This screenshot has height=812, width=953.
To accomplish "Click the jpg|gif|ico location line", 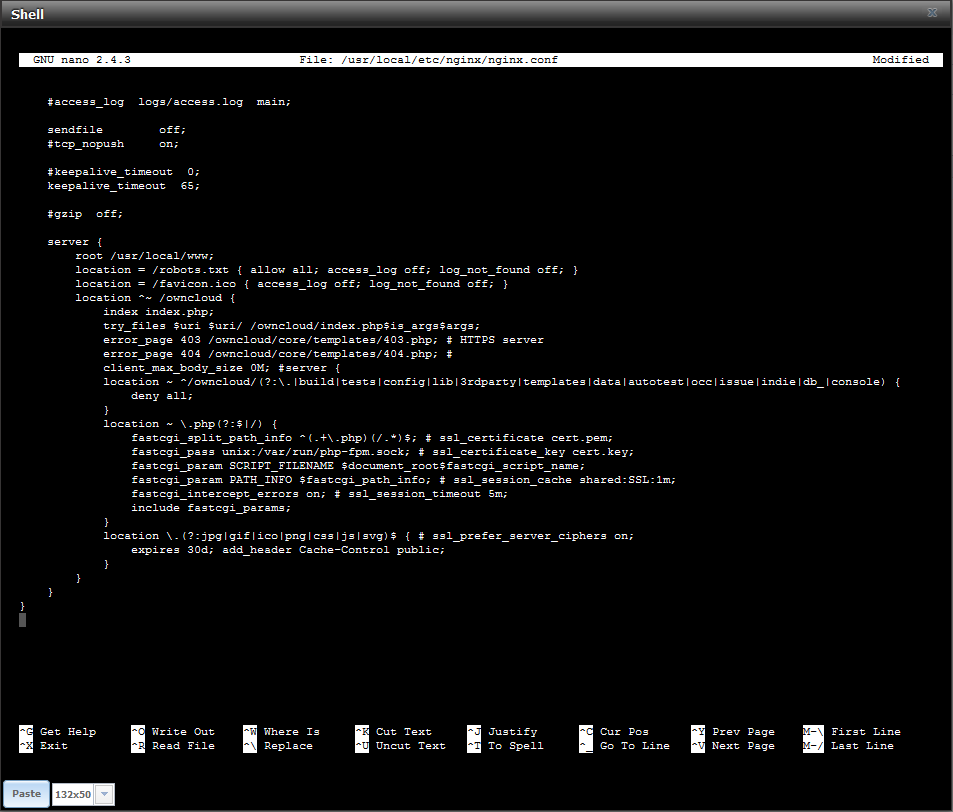I will pyautogui.click(x=368, y=535).
